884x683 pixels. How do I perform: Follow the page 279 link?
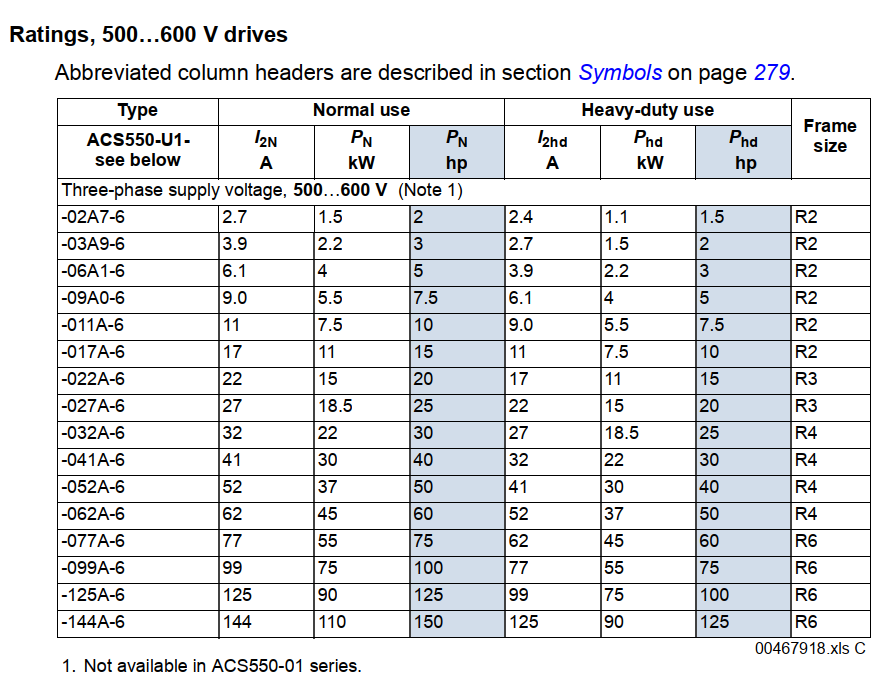(771, 72)
